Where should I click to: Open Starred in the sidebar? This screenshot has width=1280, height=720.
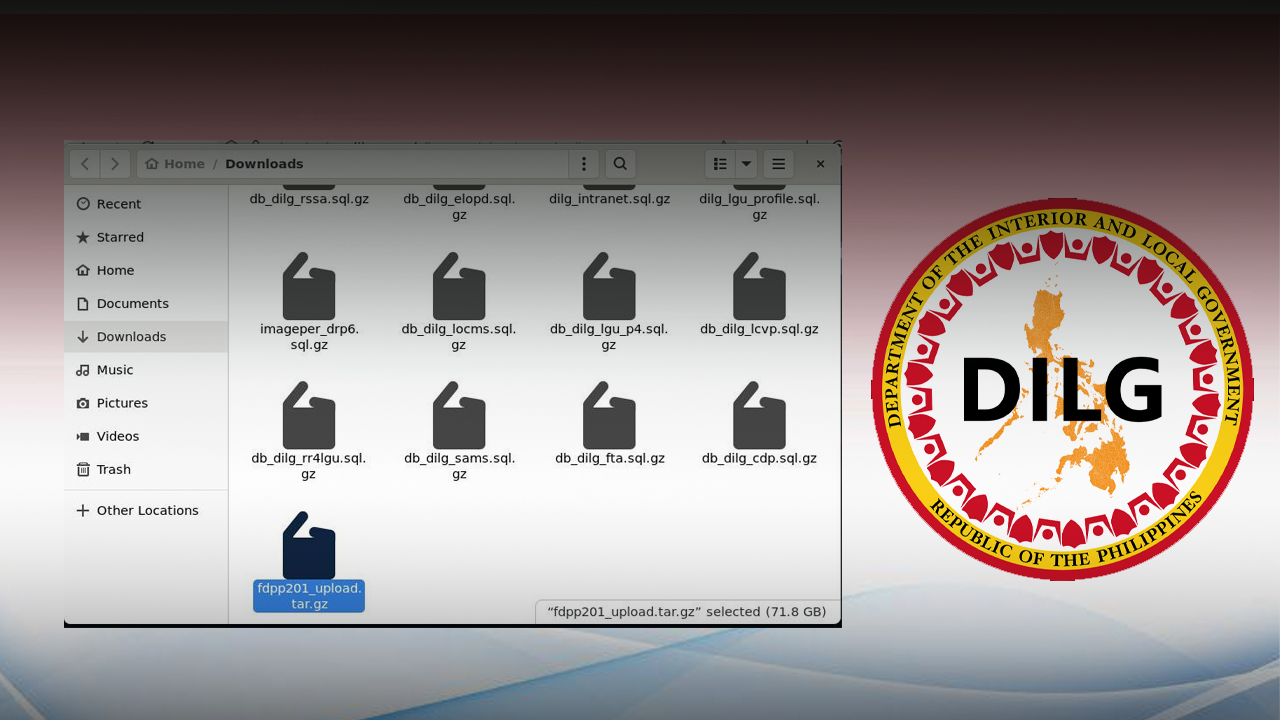(x=146, y=237)
